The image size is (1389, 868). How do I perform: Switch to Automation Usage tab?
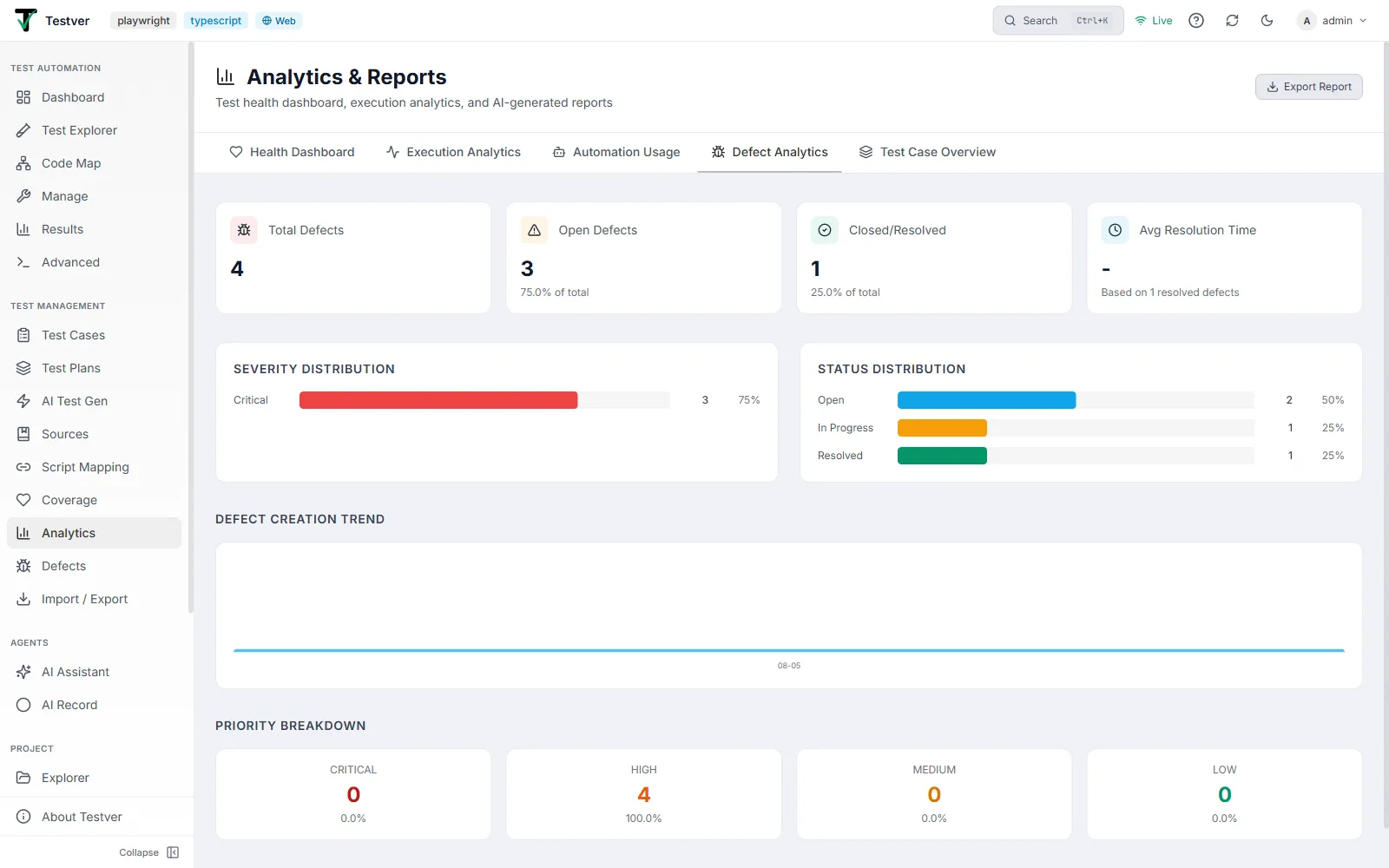pyautogui.click(x=616, y=152)
